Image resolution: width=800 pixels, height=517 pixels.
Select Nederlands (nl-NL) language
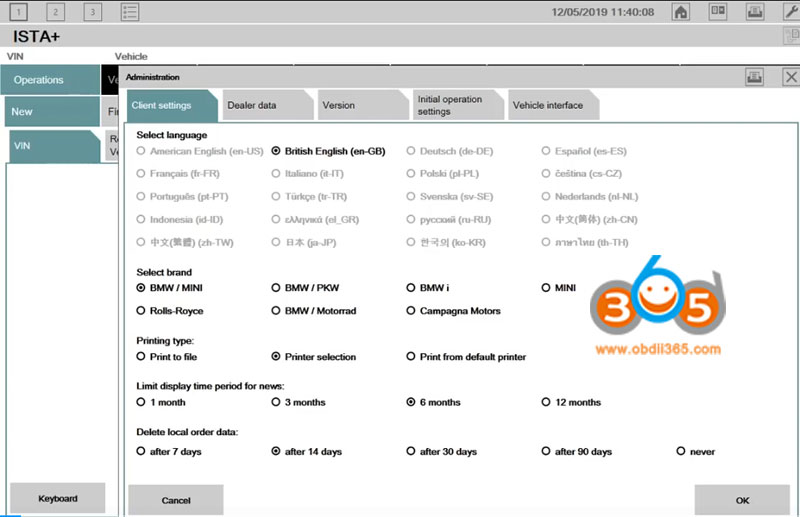(590, 196)
